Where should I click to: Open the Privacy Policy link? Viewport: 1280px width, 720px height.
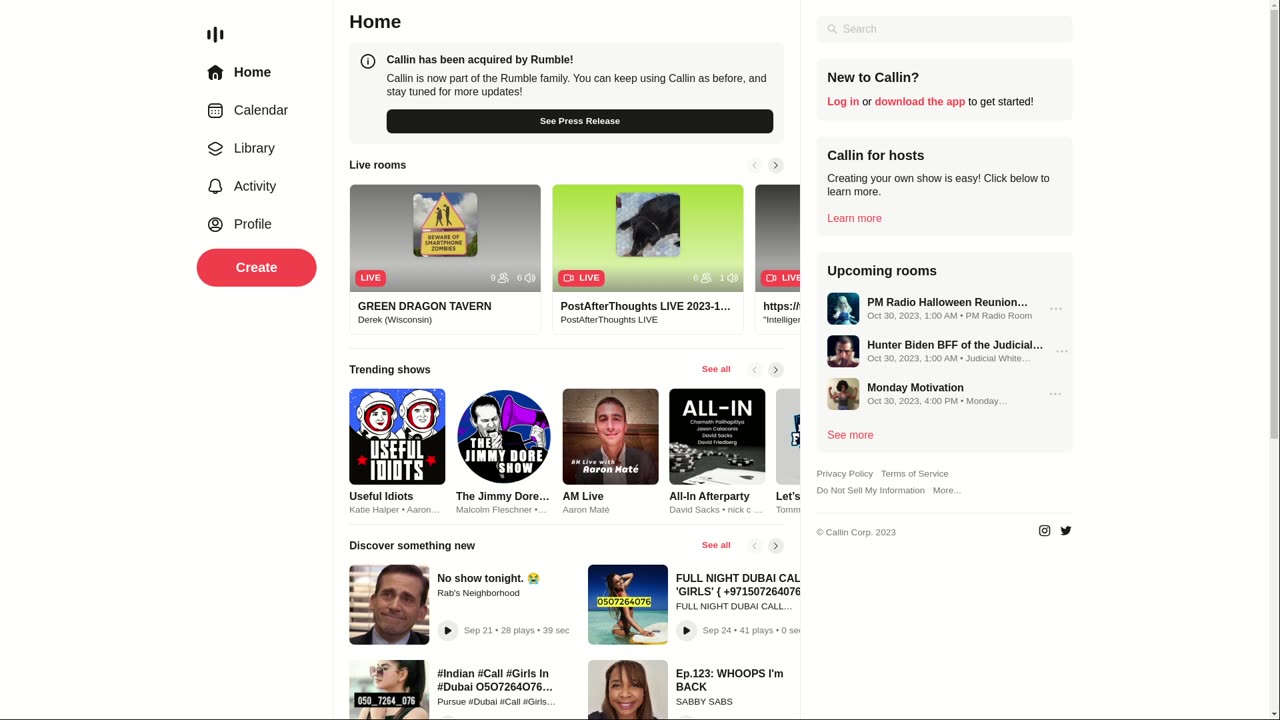coord(844,474)
